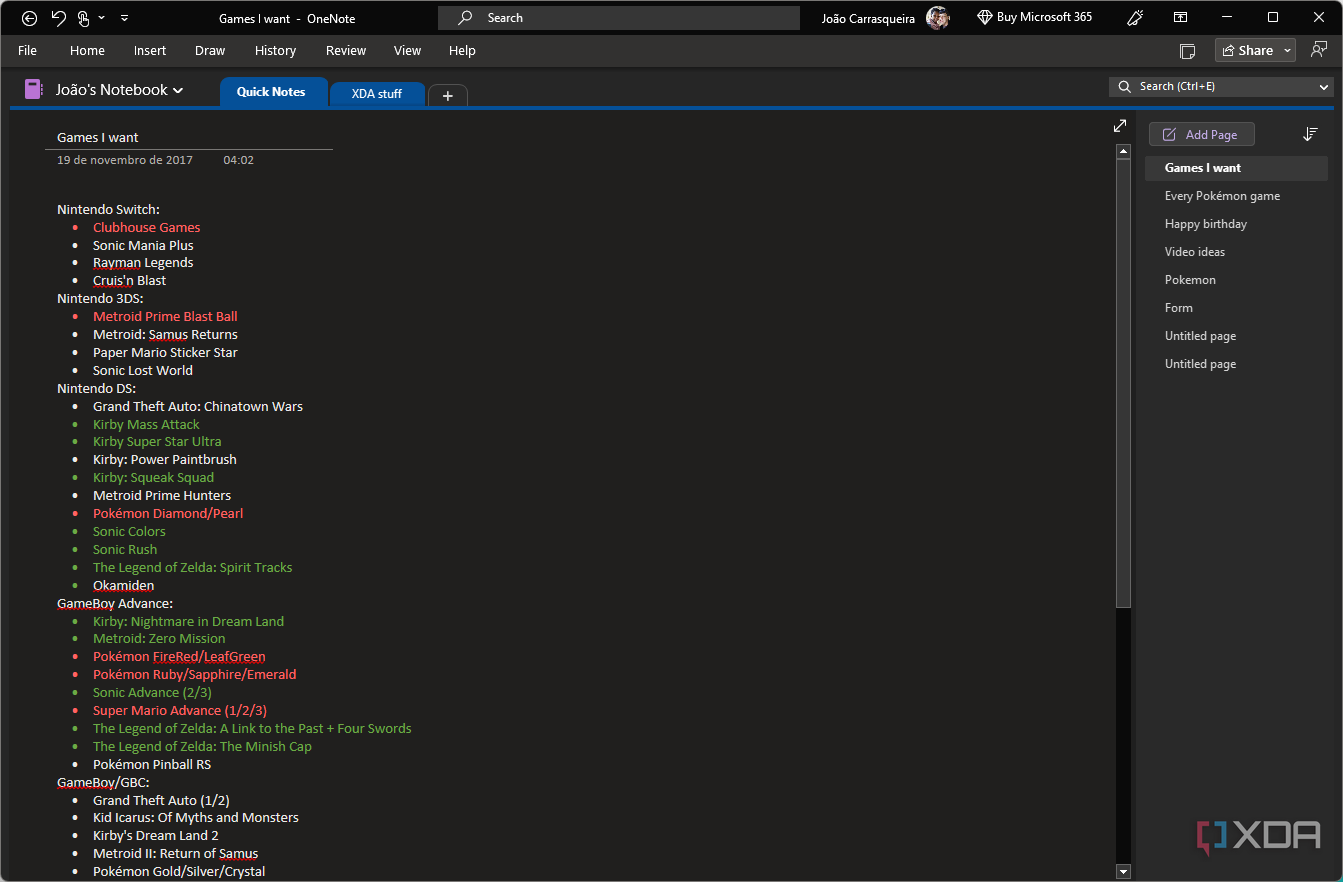Screen dimensions: 1343x882
Task: Click Nintendo Switch: heading
Action: pyautogui.click(x=108, y=209)
